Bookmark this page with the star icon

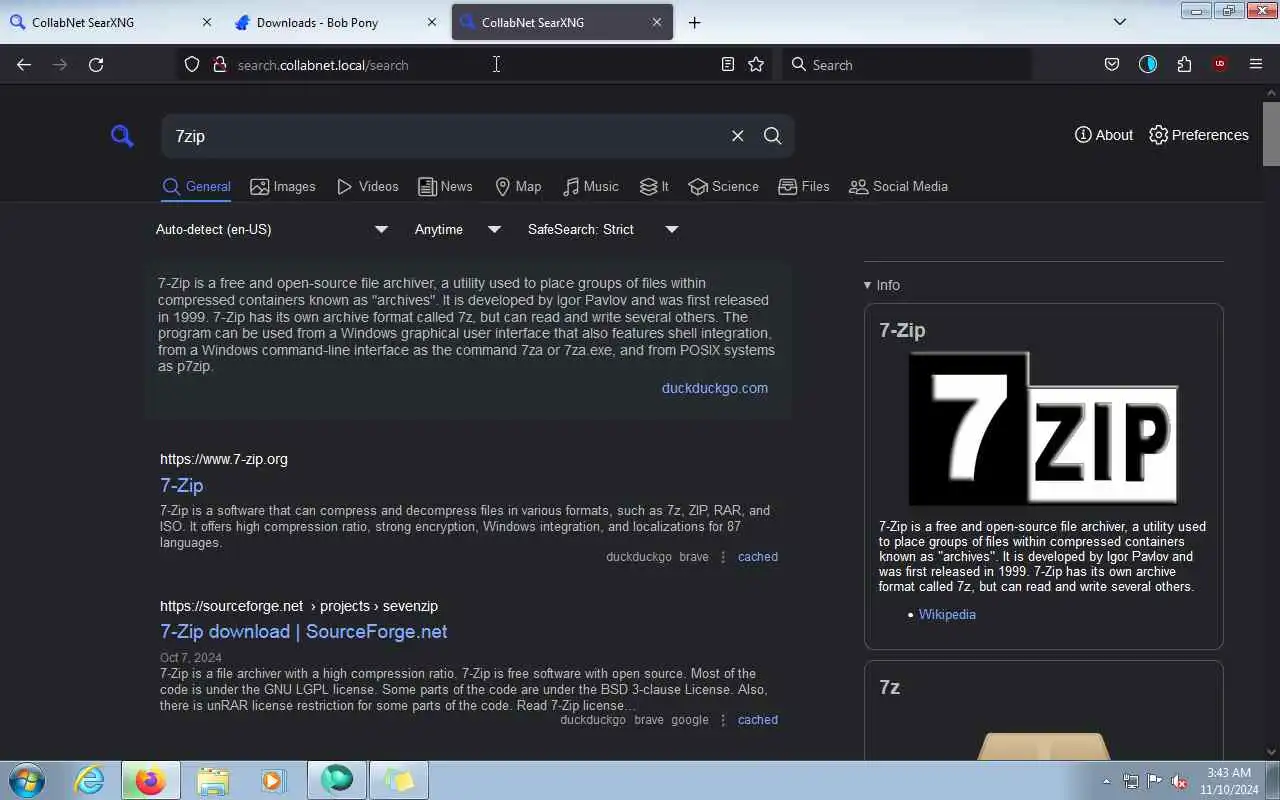pos(756,64)
